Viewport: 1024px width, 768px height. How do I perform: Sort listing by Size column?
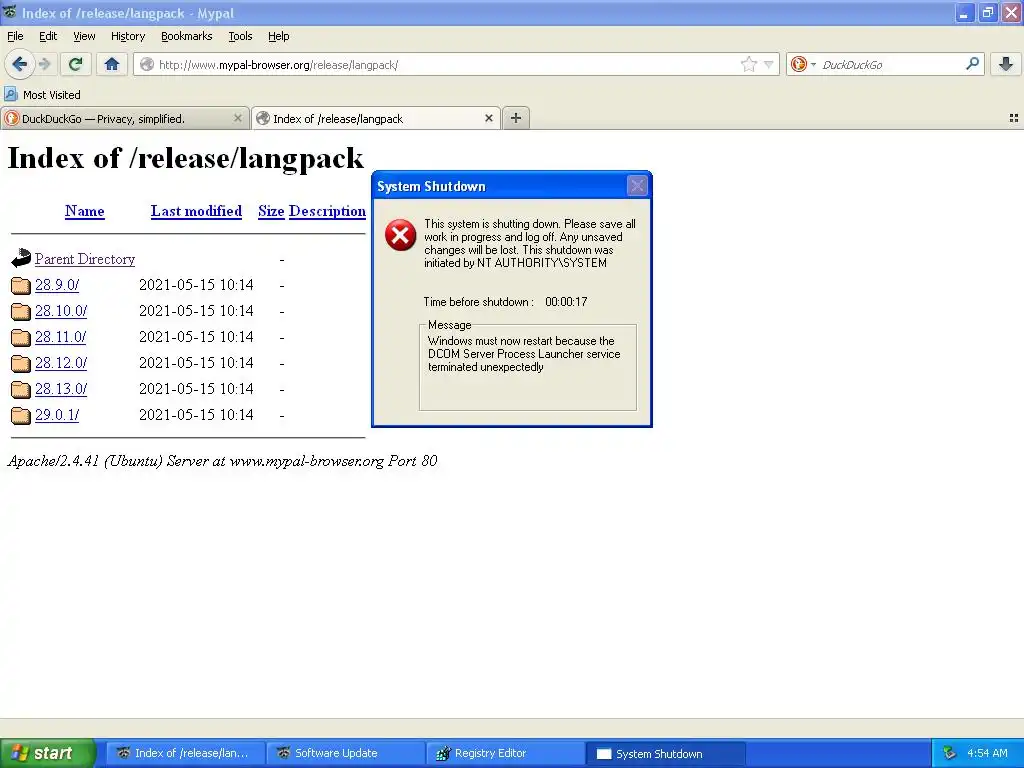[271, 211]
